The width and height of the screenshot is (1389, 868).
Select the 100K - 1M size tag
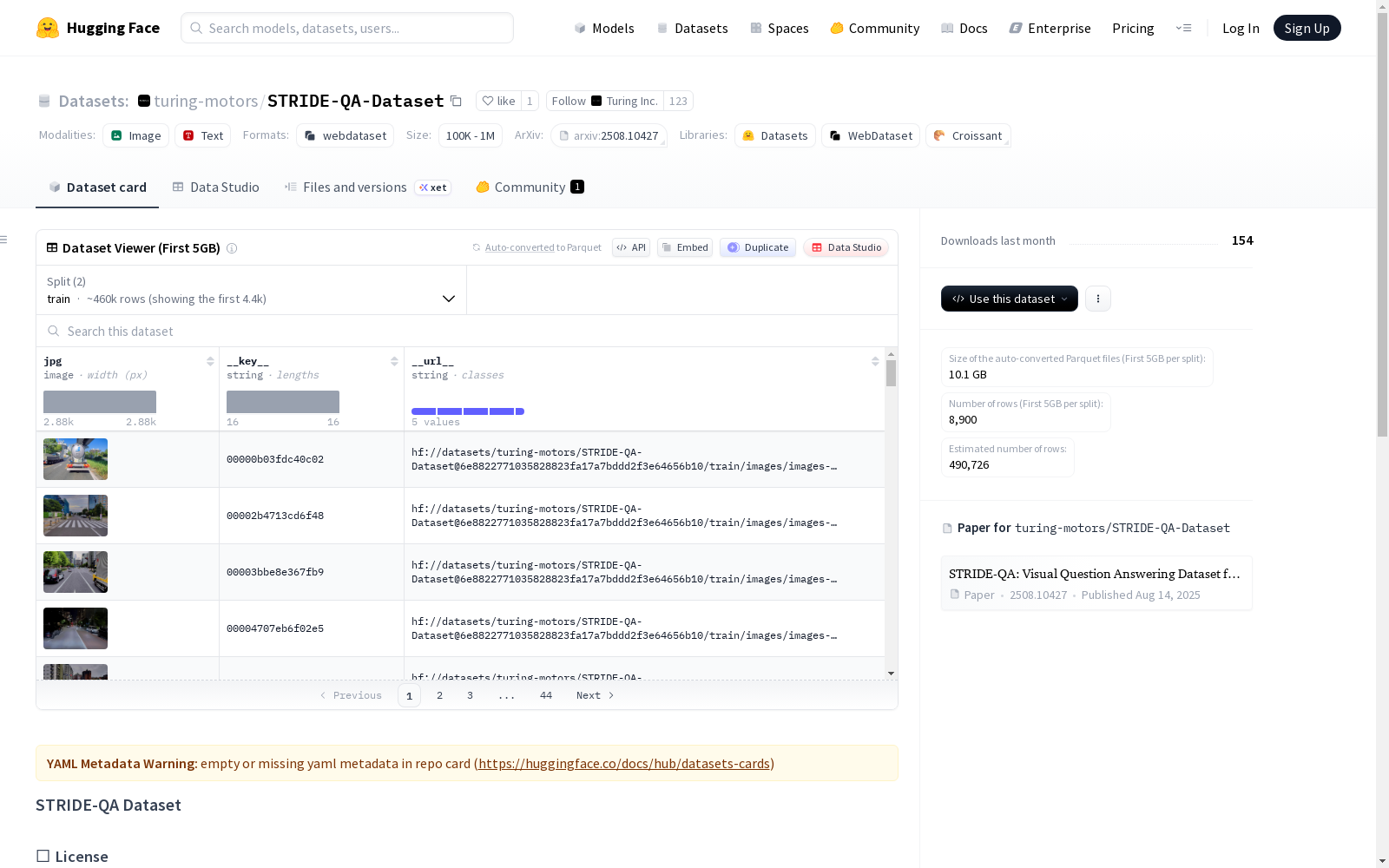pos(471,135)
